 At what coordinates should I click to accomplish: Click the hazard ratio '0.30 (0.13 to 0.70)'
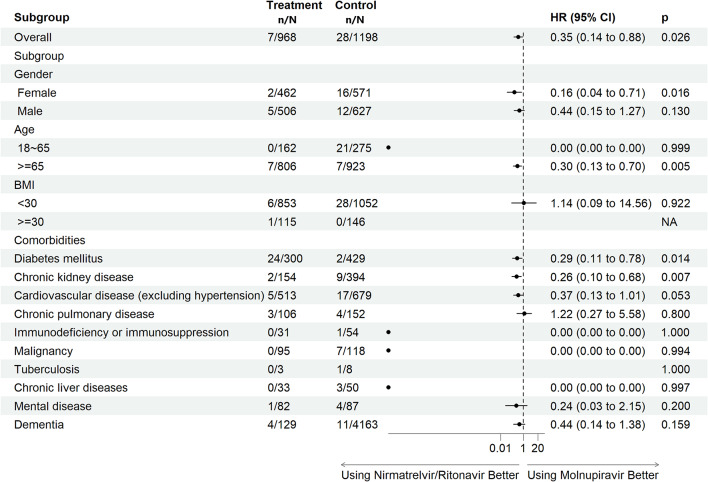click(x=597, y=167)
